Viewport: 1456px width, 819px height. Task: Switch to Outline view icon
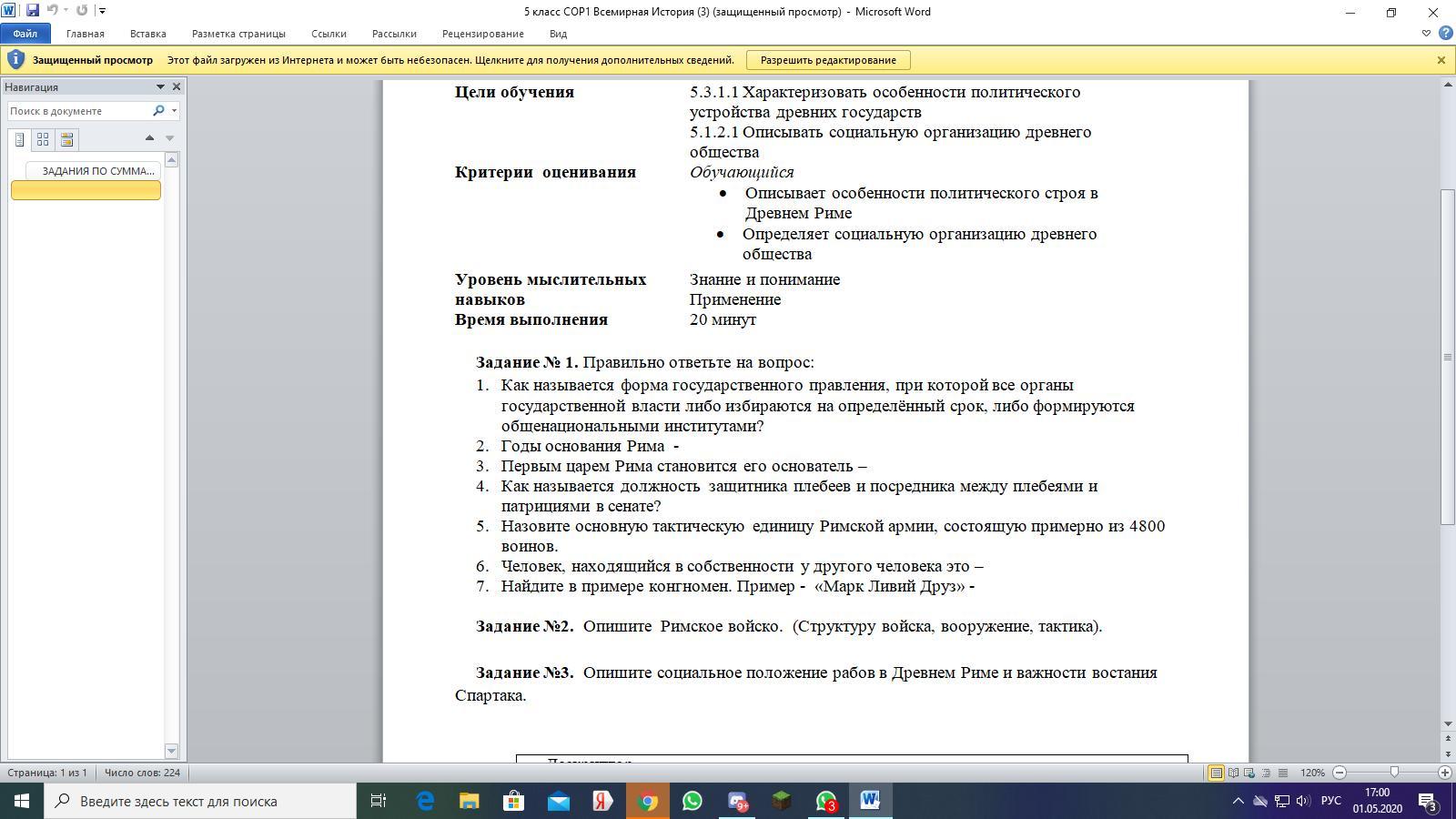click(1266, 773)
